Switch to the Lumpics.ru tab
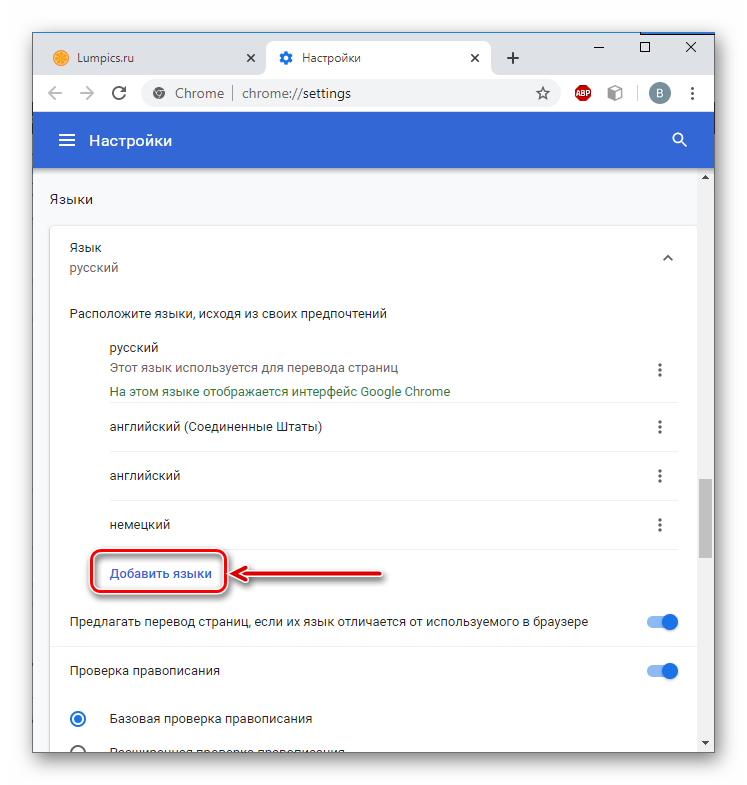Screen dimensions: 747x785 coord(149,58)
